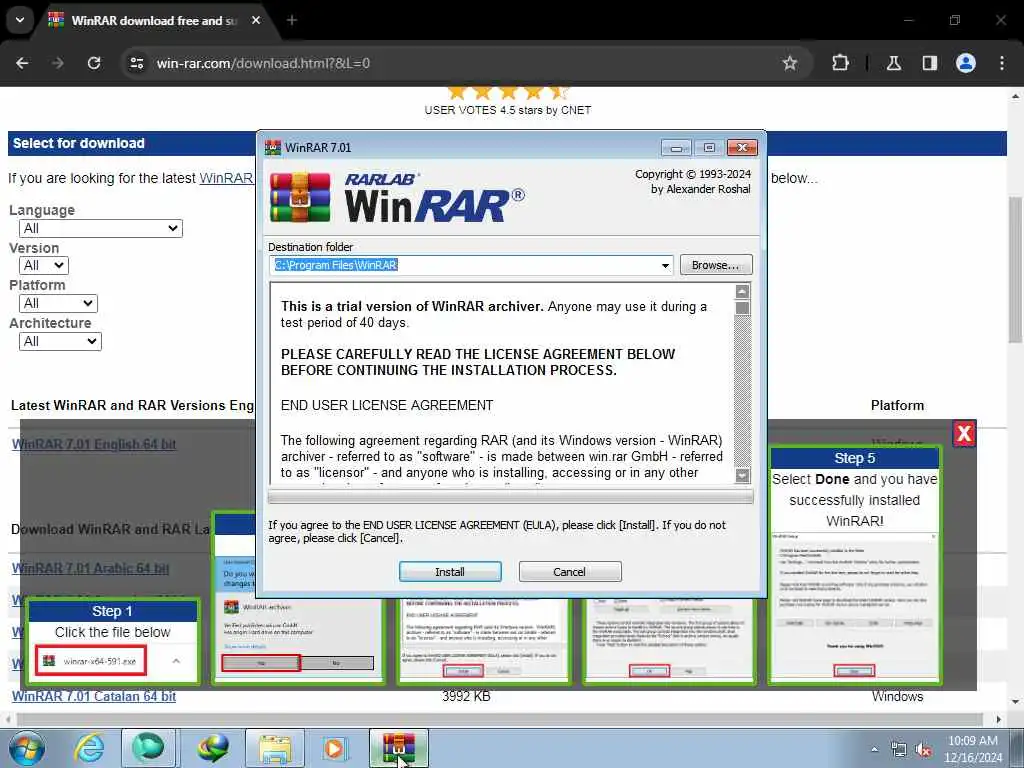
Task: Open Chrome Labs flask icon
Action: [894, 63]
